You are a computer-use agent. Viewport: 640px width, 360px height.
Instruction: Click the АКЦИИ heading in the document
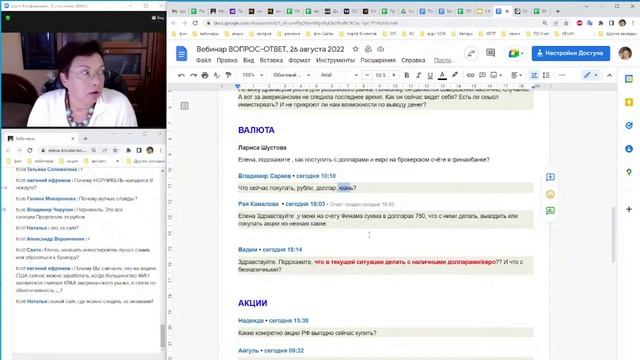(x=253, y=303)
